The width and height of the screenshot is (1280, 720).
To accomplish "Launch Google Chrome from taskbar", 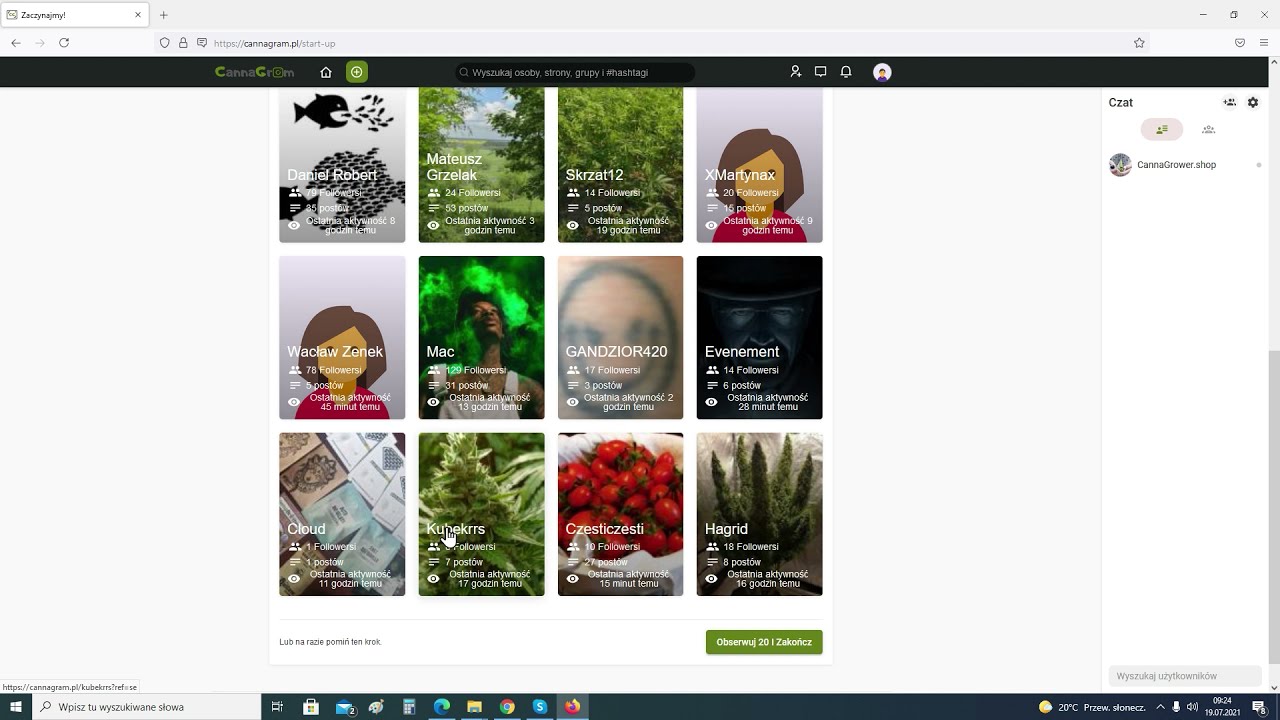I will click(x=507, y=707).
